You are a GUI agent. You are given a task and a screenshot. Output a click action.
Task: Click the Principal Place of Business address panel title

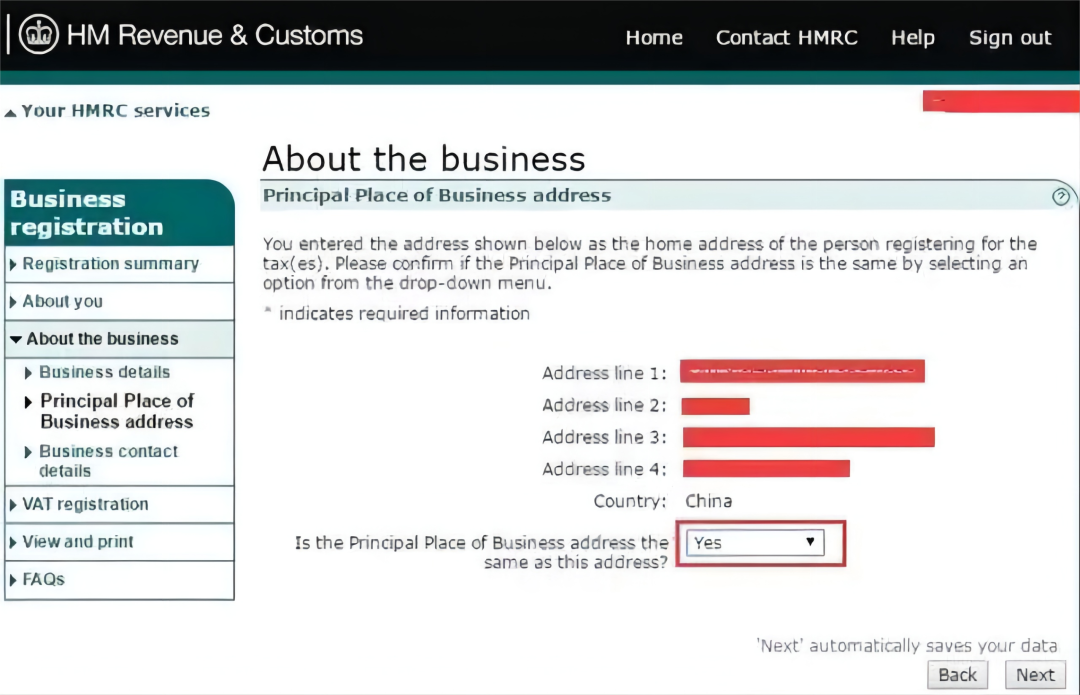tap(437, 196)
